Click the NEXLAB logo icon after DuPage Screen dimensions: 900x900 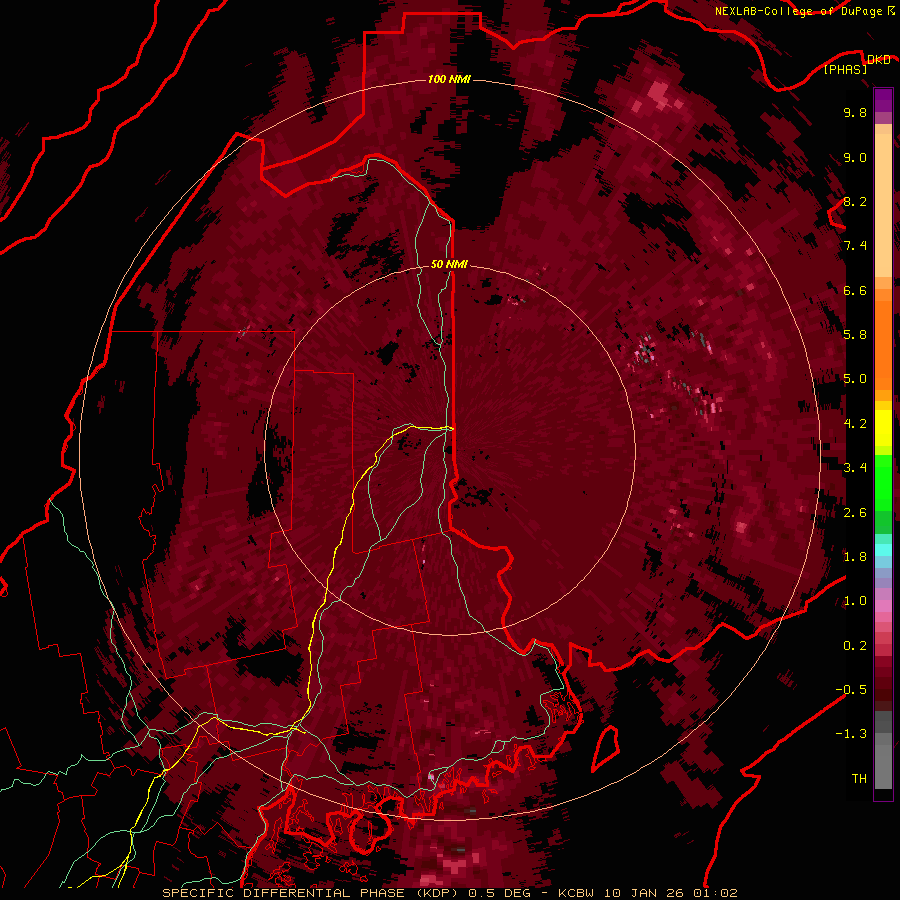[x=890, y=10]
